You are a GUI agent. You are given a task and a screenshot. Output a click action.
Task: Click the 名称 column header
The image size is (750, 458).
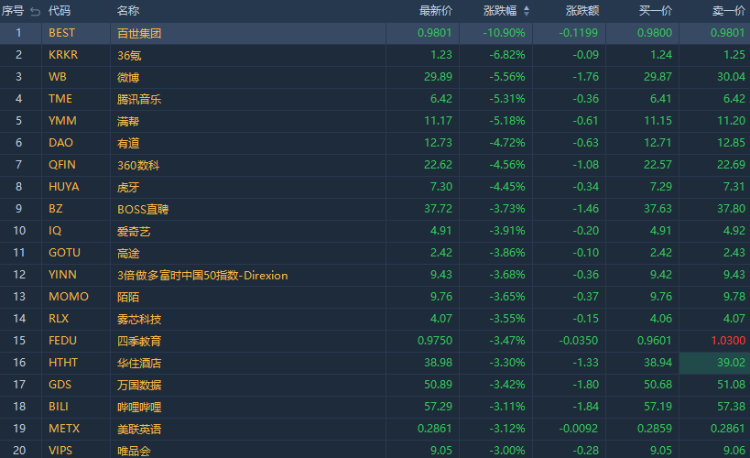click(x=127, y=11)
